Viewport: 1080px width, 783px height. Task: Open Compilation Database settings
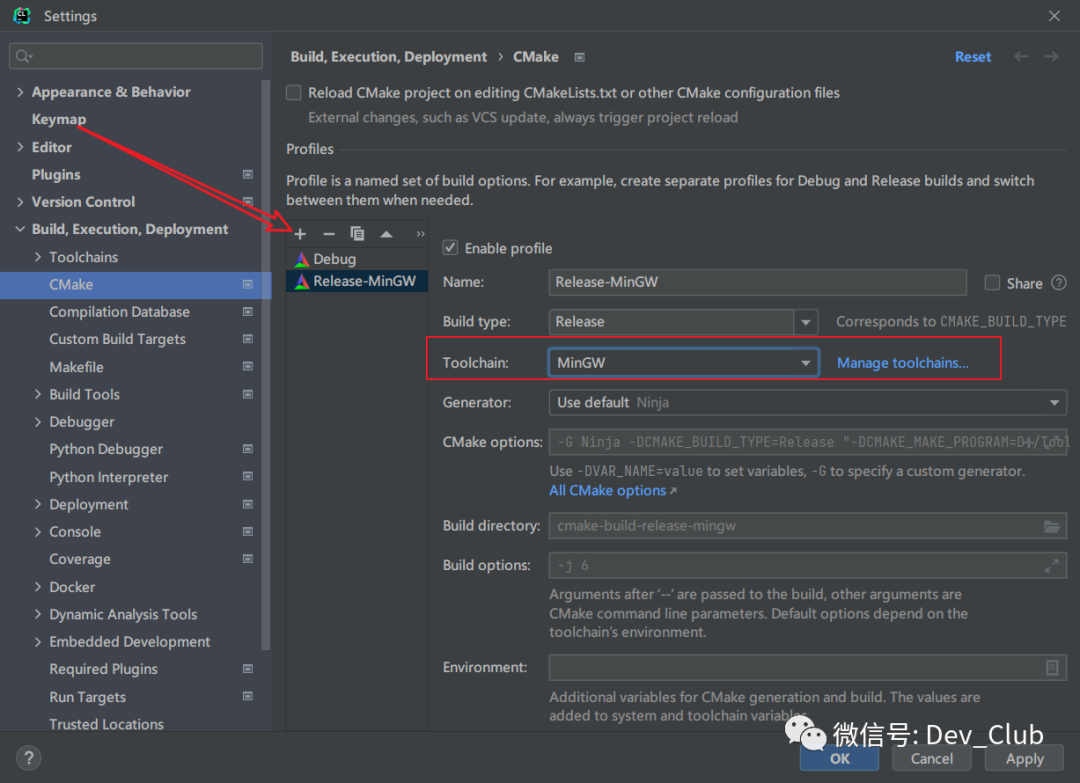coord(119,312)
